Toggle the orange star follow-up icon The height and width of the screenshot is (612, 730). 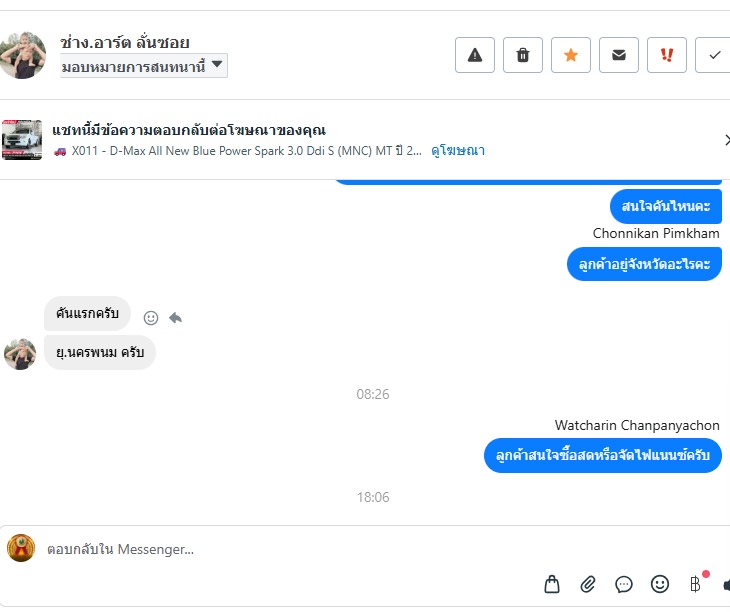pyautogui.click(x=571, y=55)
